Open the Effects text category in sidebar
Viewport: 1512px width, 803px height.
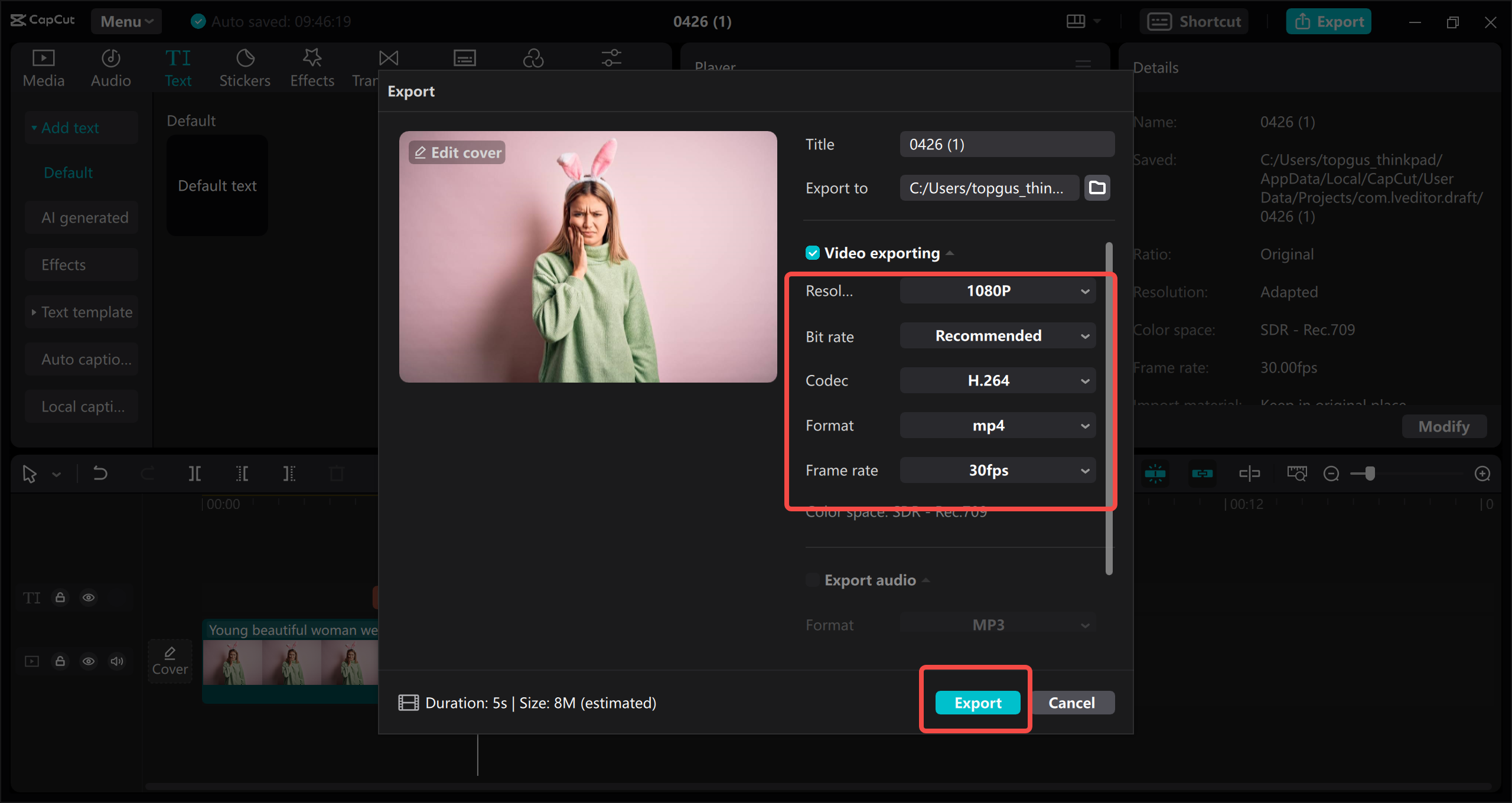82,265
